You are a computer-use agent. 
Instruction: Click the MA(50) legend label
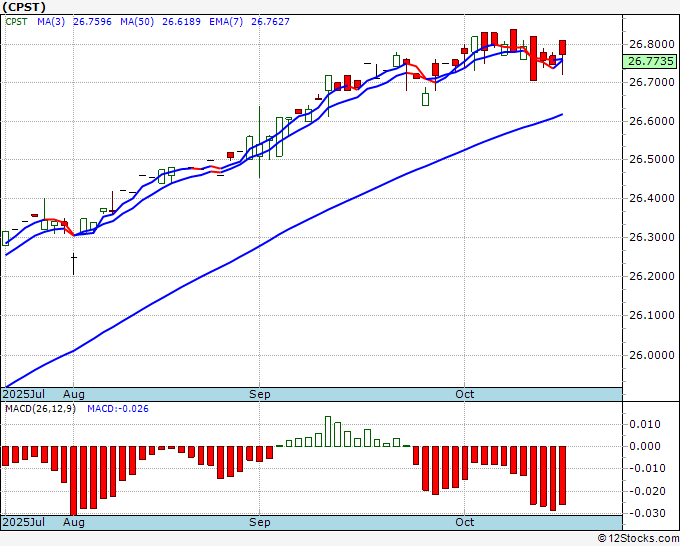coord(137,22)
